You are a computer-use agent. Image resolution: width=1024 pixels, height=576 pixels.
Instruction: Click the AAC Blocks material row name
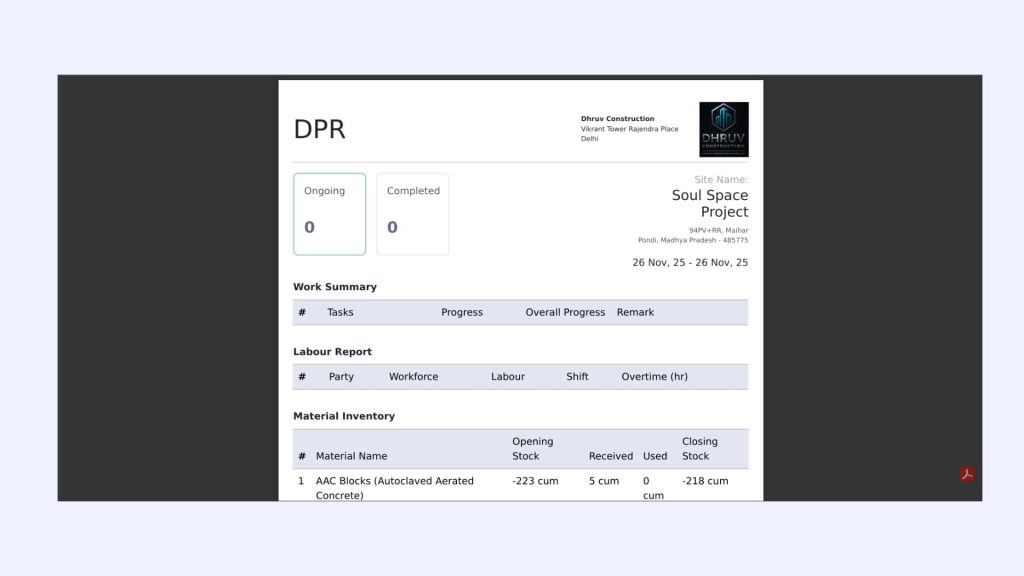[x=394, y=488]
